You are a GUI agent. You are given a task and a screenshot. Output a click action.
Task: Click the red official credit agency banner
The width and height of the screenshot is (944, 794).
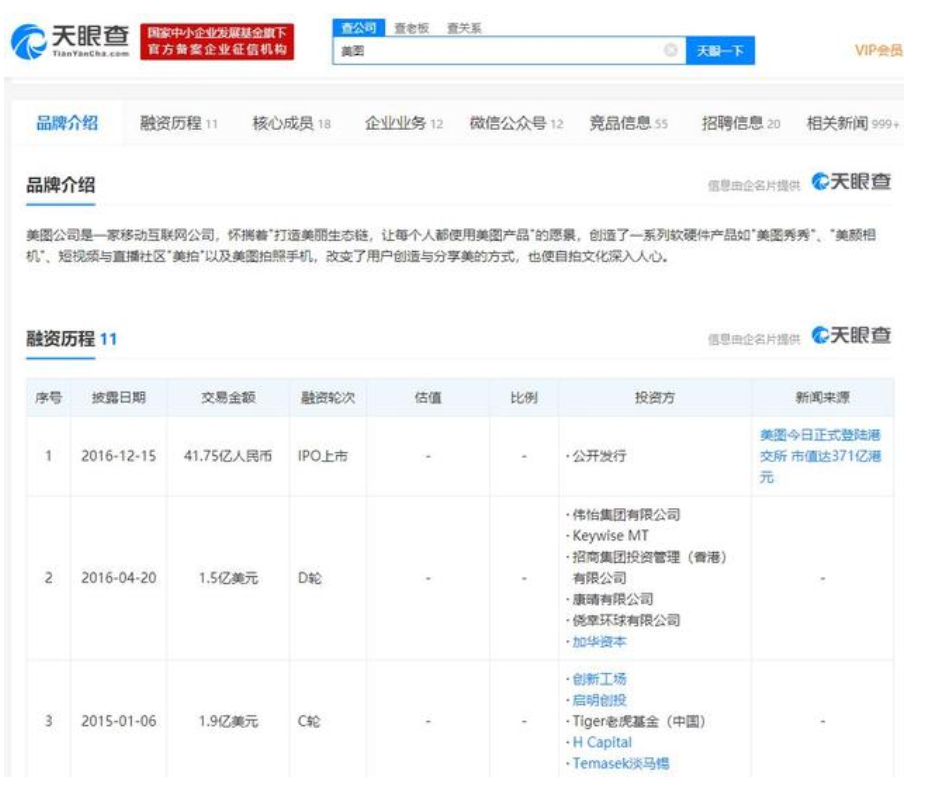(x=217, y=42)
